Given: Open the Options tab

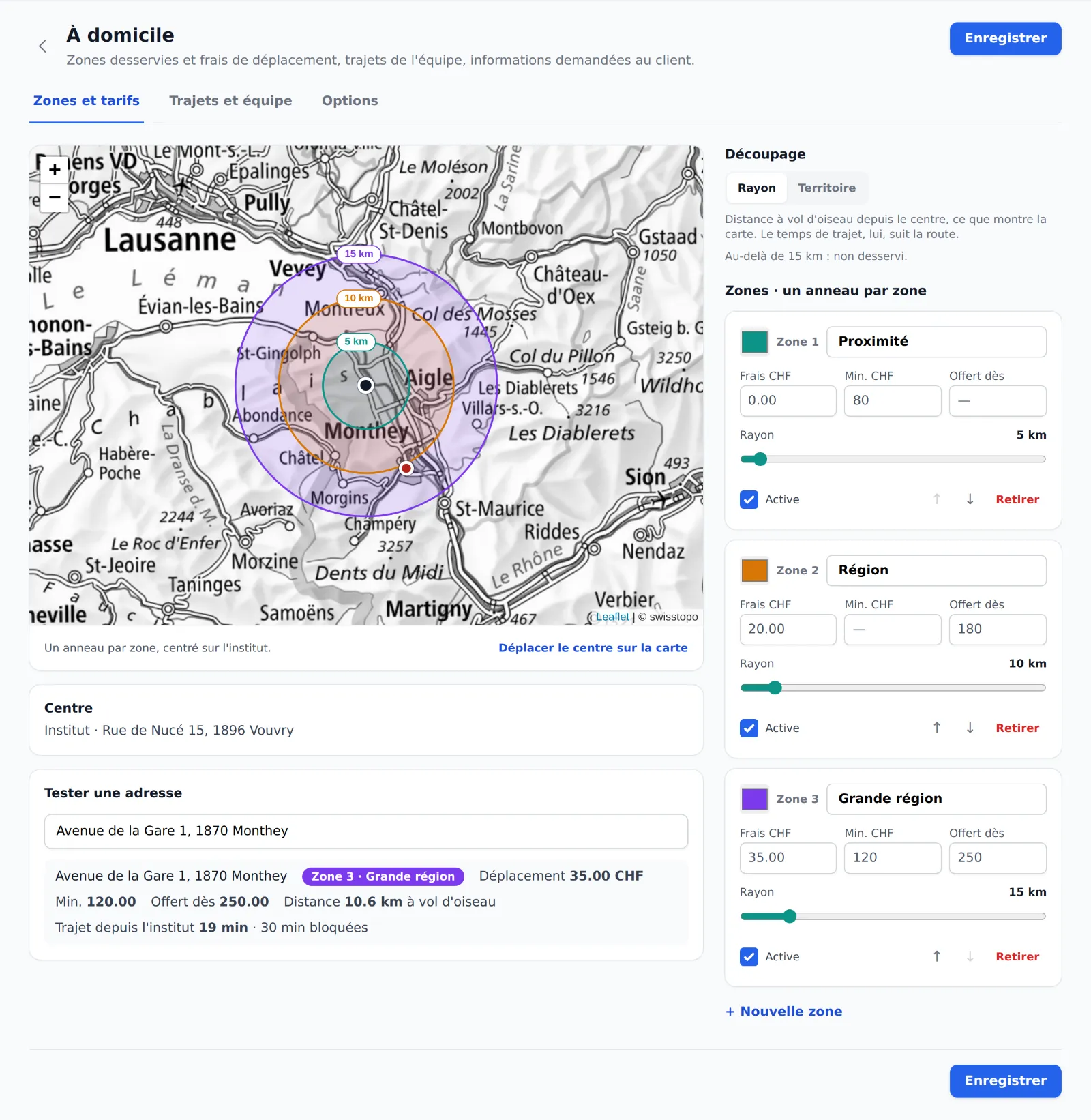Looking at the screenshot, I should [350, 100].
